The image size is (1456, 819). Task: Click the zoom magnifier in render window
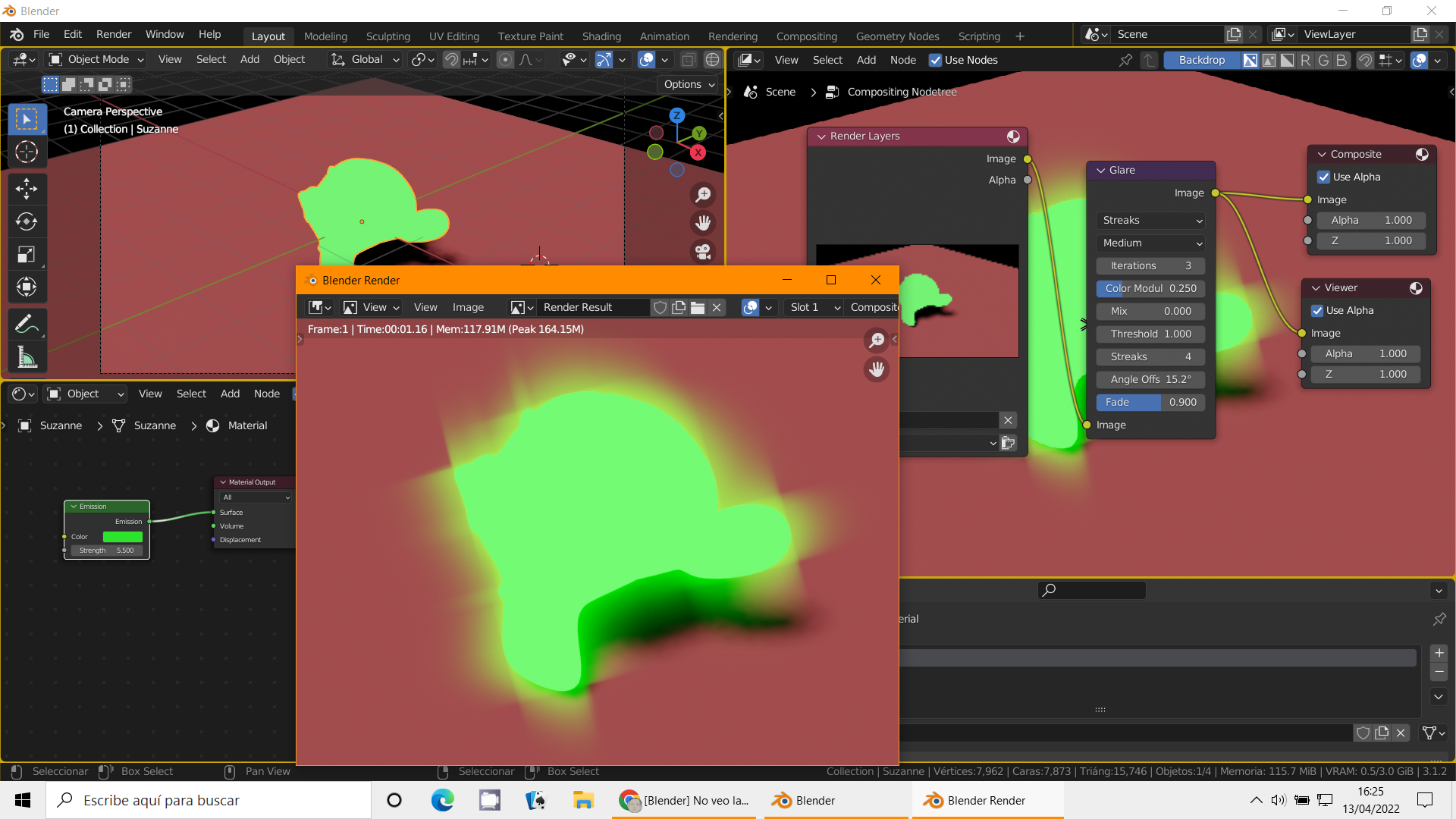877,340
